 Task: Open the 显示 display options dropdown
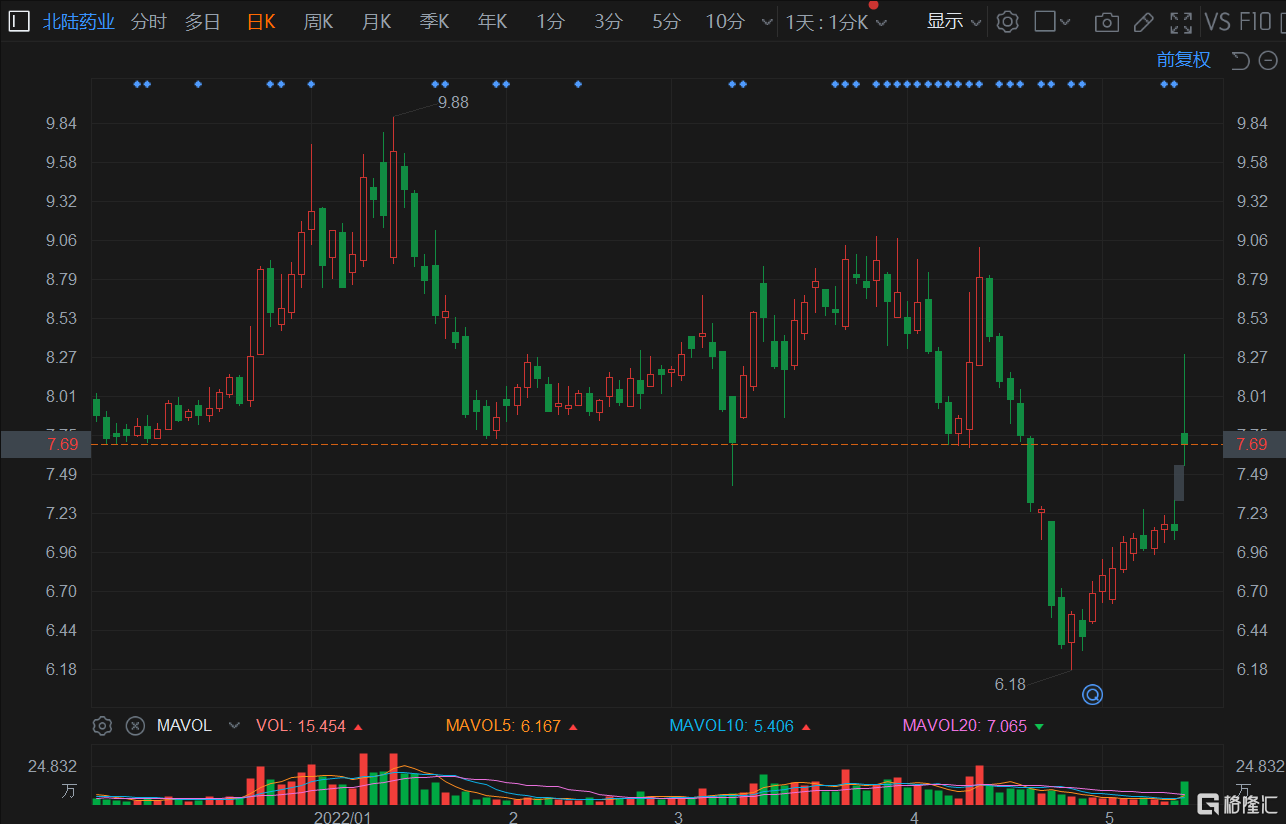(x=954, y=21)
